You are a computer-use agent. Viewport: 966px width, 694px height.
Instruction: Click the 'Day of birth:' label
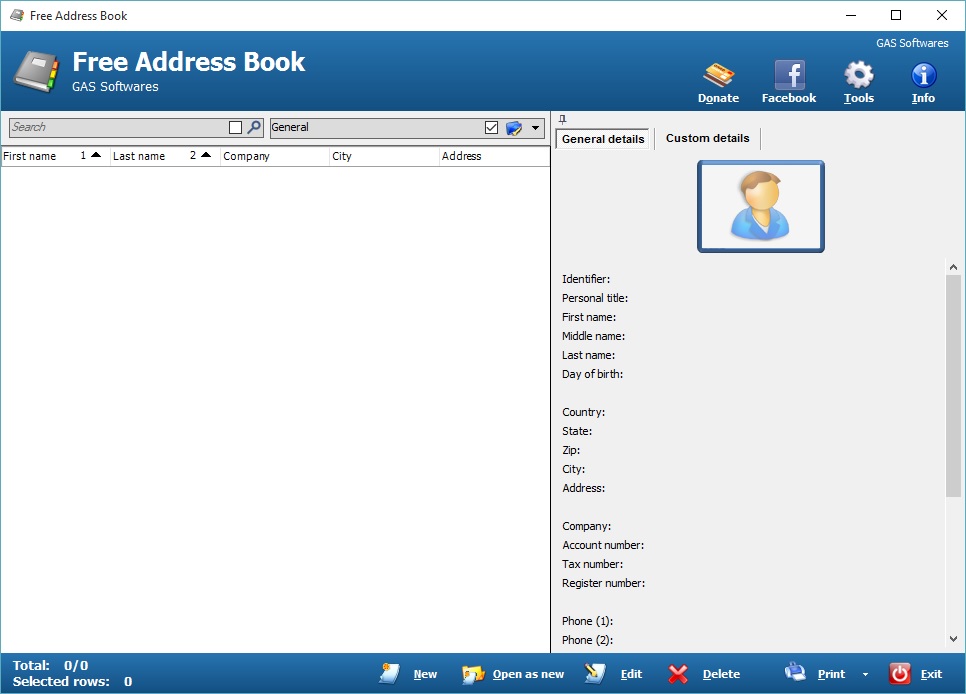coord(592,374)
